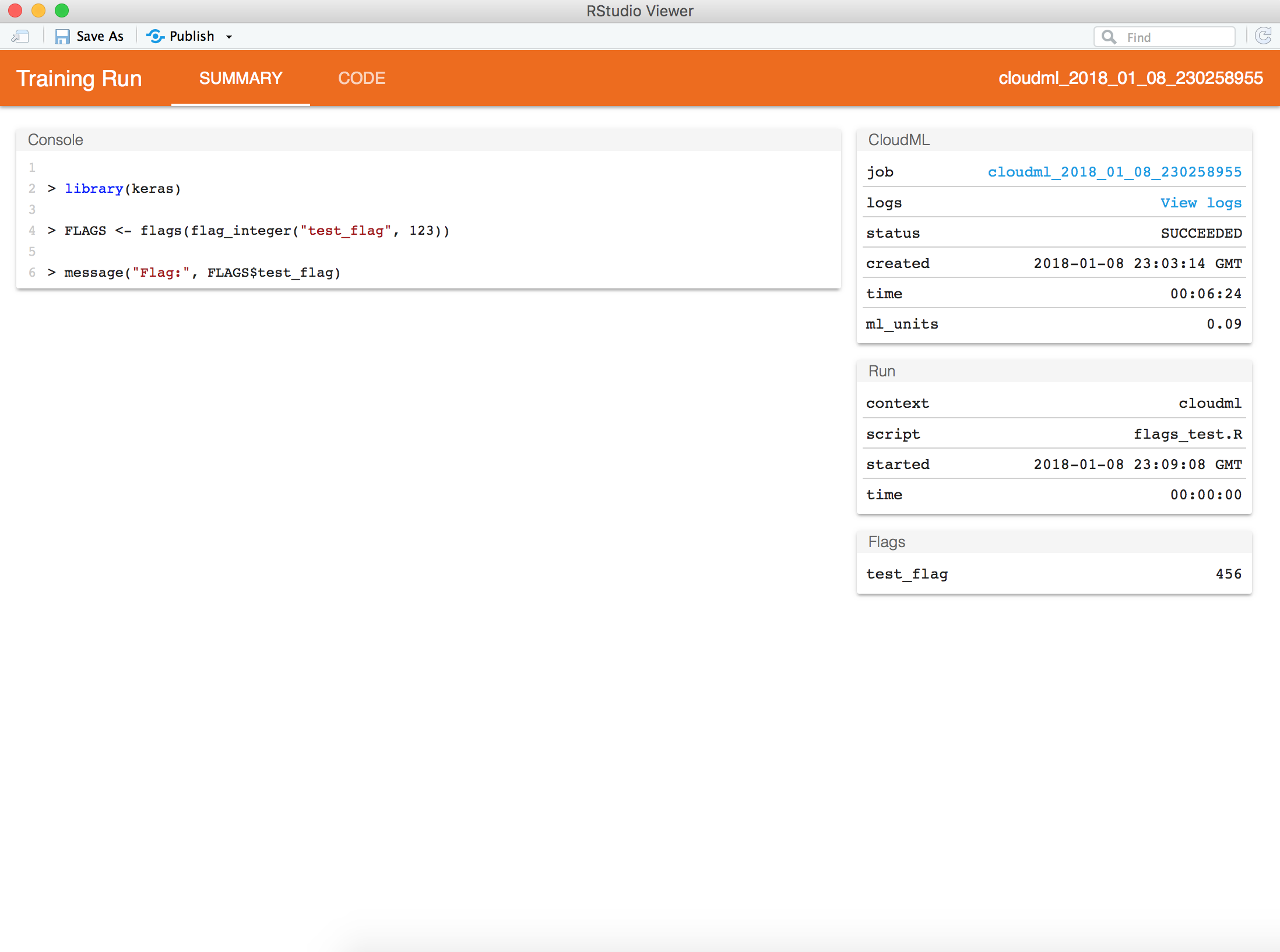
Task: Expand the Run panel section
Action: coord(881,371)
